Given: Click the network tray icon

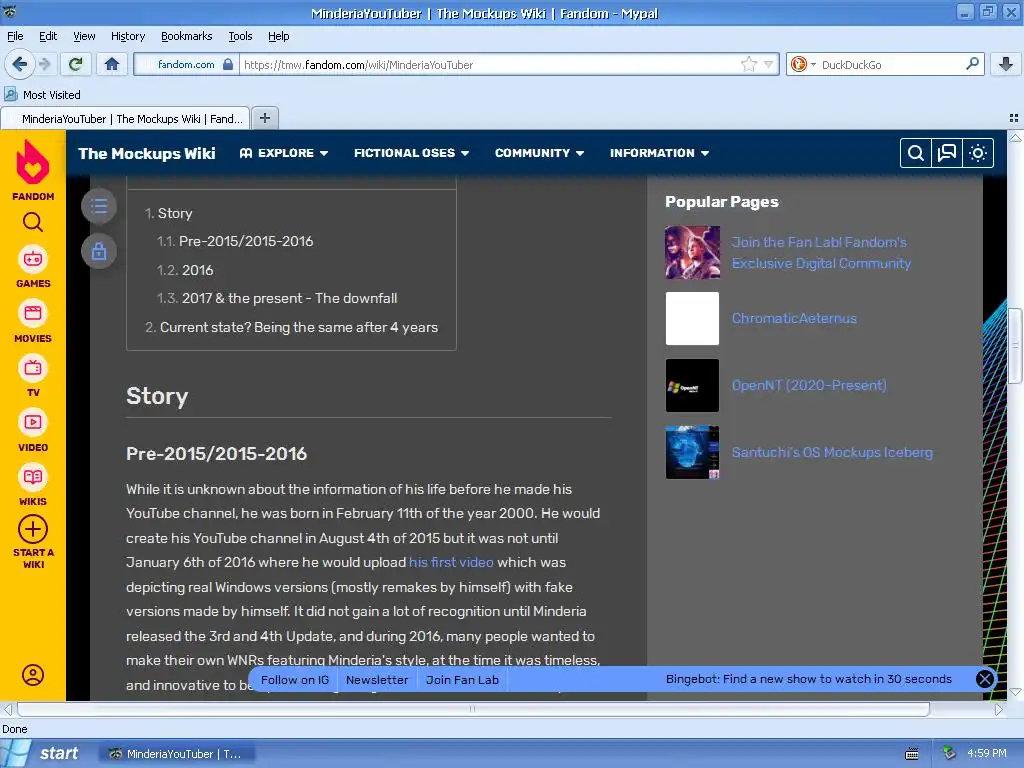Looking at the screenshot, I should (950, 753).
